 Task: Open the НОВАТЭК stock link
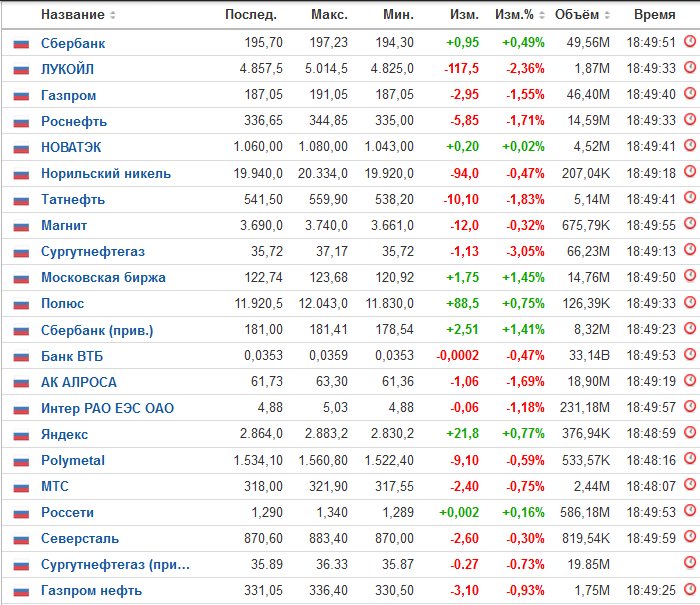71,147
